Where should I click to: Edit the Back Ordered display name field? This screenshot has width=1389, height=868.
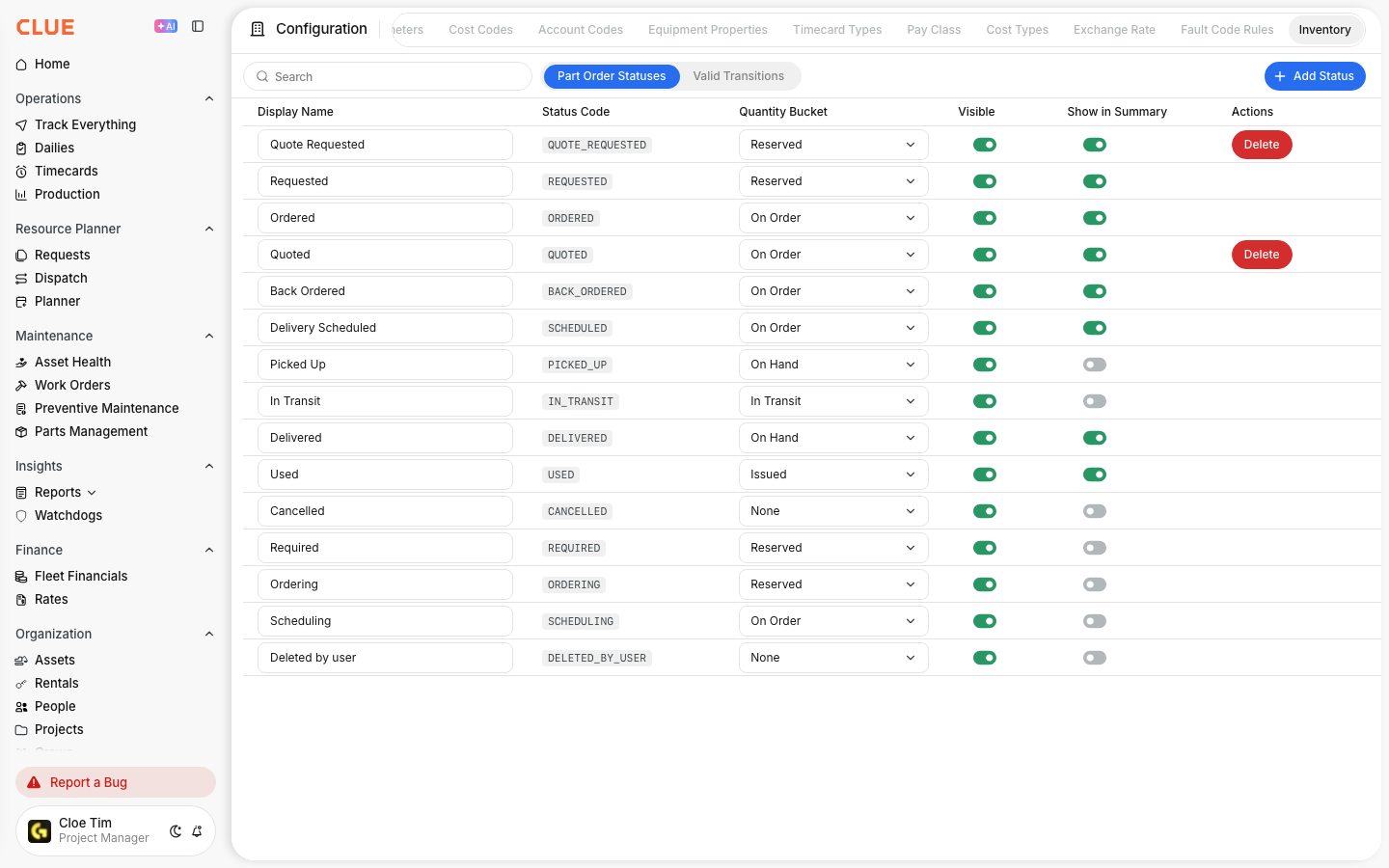(385, 291)
